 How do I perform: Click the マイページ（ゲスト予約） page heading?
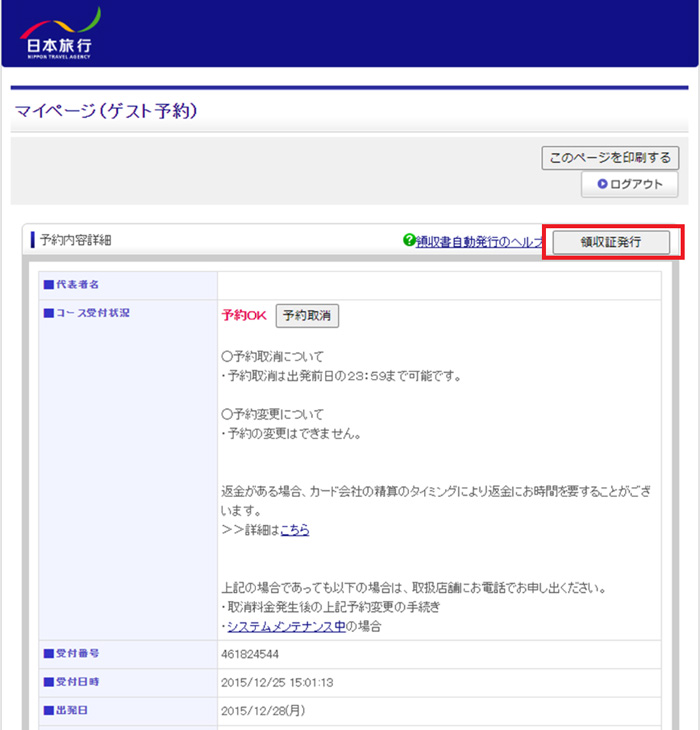click(x=105, y=111)
